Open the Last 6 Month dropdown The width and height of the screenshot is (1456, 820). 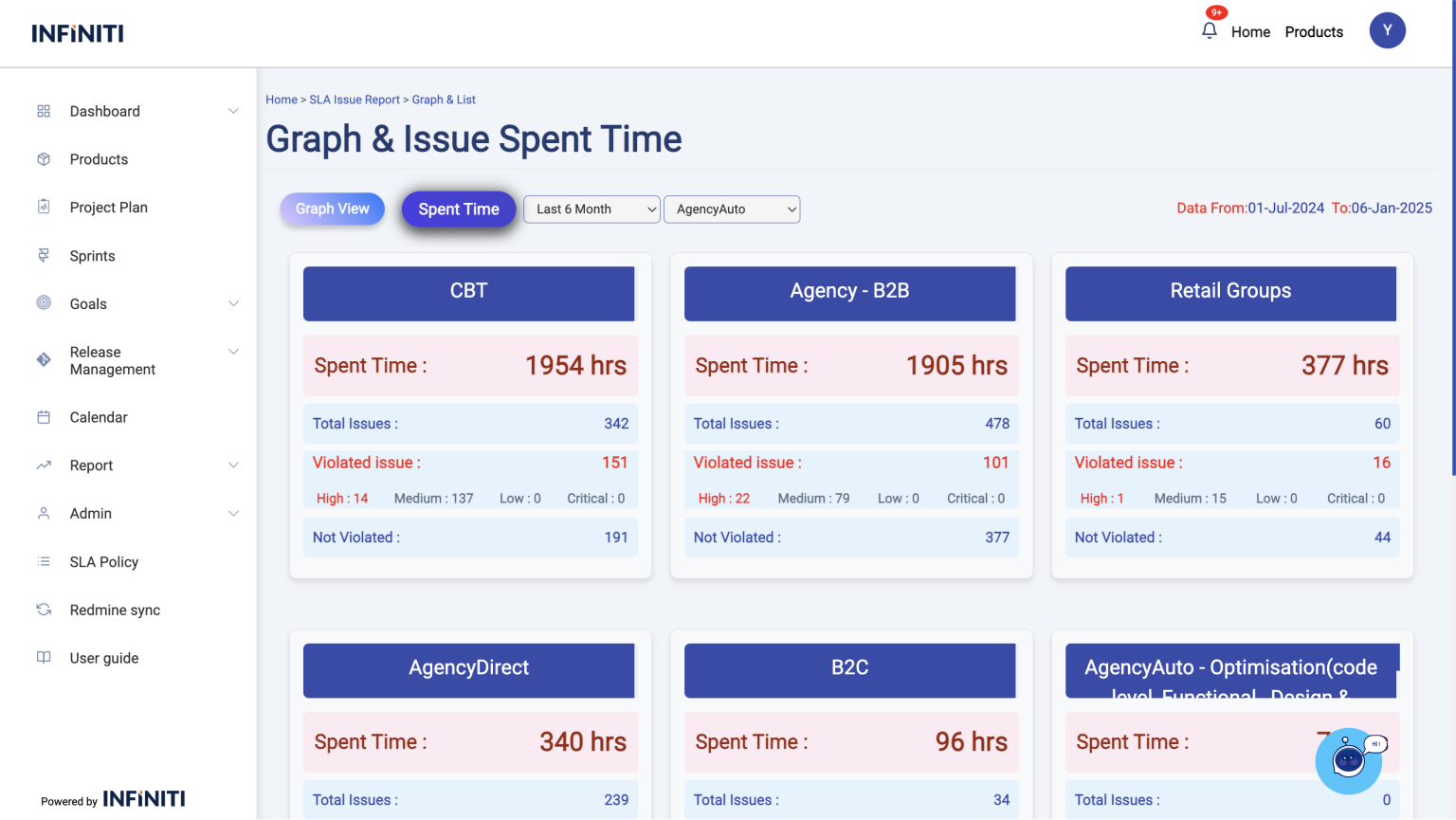tap(591, 210)
